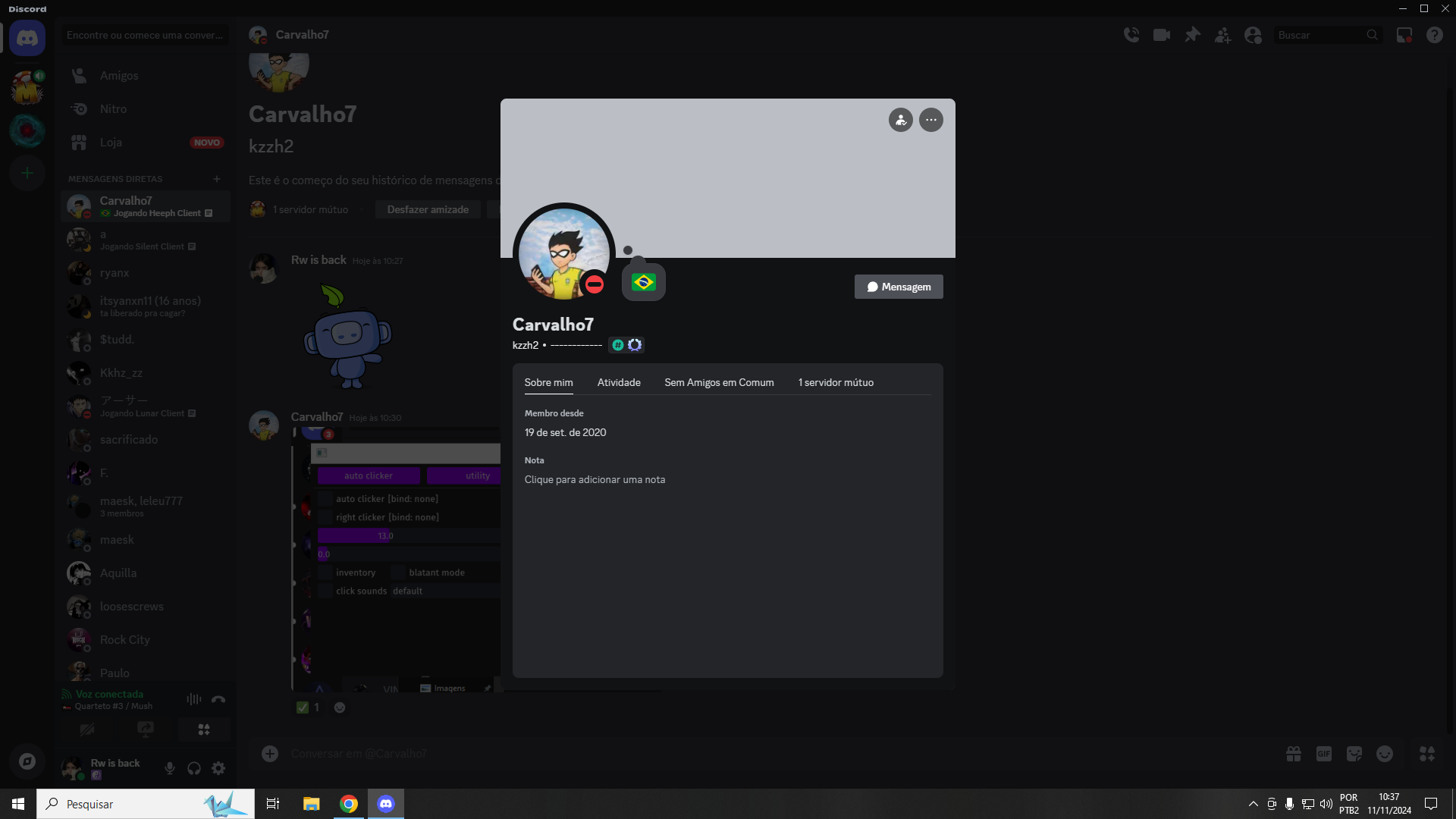1456x819 pixels.
Task: Toggle the user profile panel icon
Action: (x=1253, y=35)
